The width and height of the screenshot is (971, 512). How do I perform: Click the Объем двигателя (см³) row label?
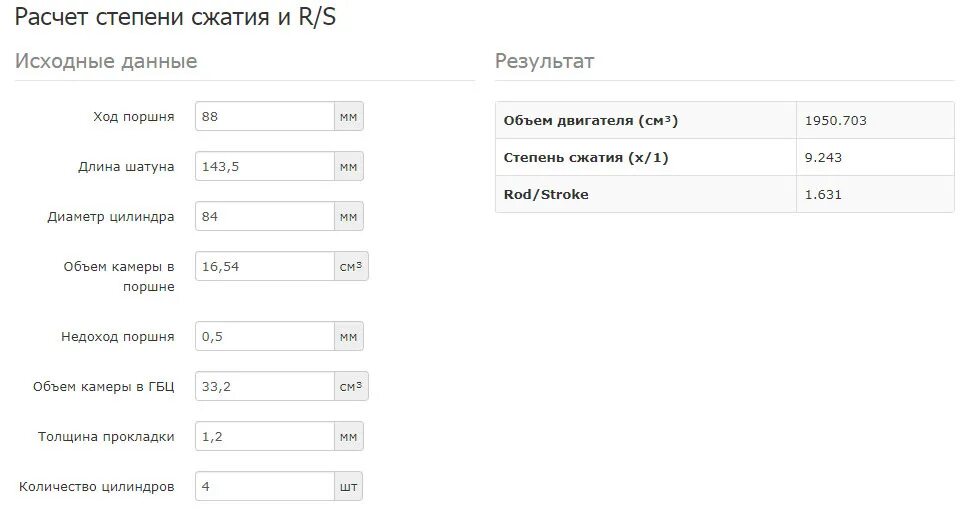pos(591,121)
